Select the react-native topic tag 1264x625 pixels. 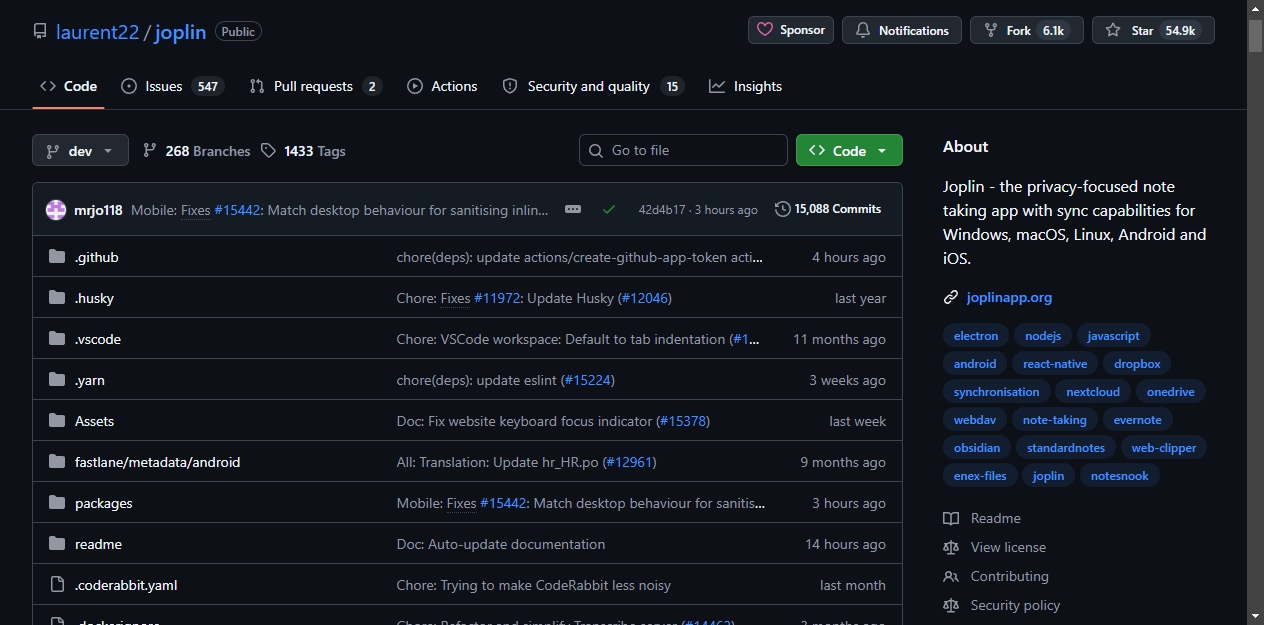coord(1055,364)
